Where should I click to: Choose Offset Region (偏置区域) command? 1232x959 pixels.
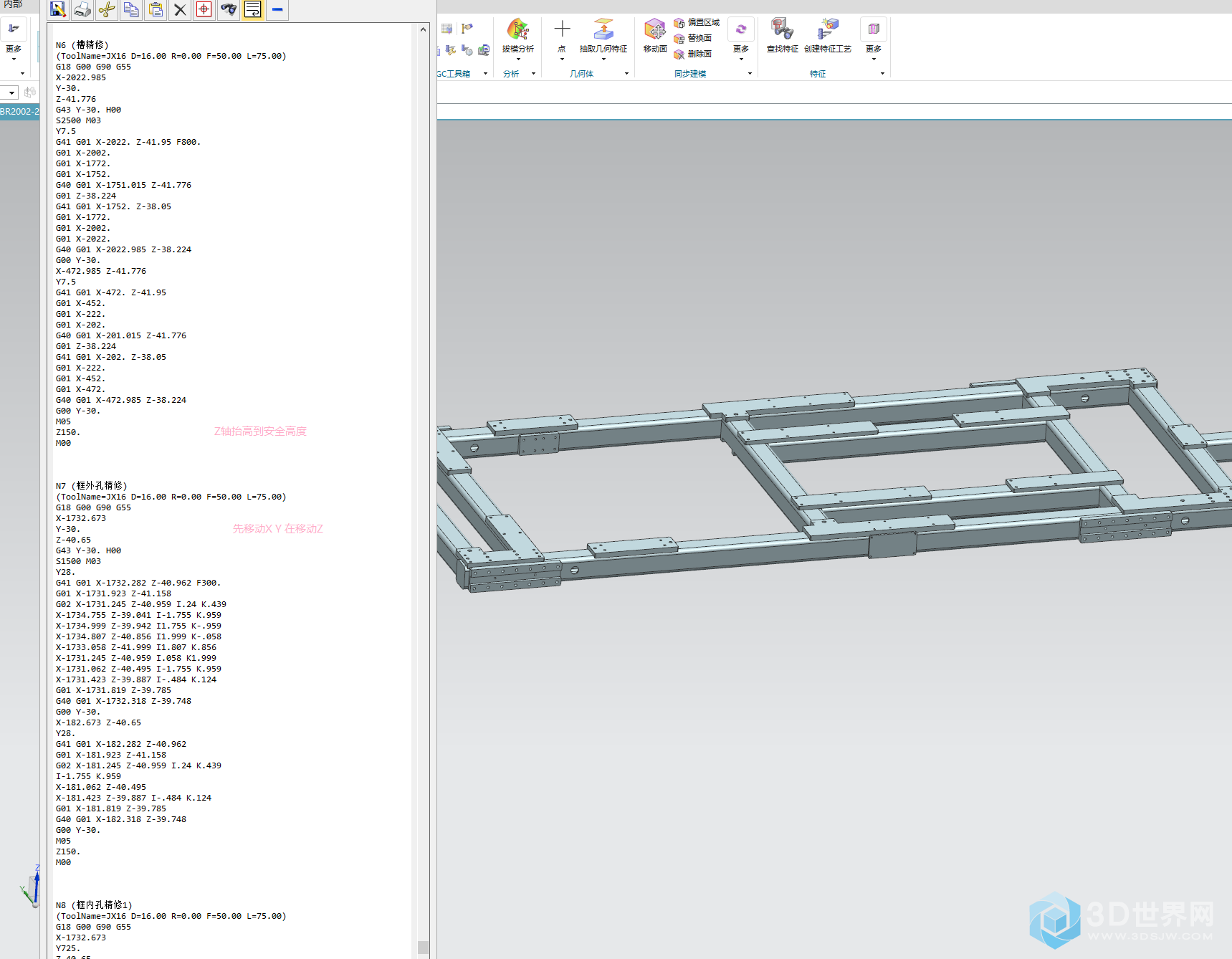[697, 23]
